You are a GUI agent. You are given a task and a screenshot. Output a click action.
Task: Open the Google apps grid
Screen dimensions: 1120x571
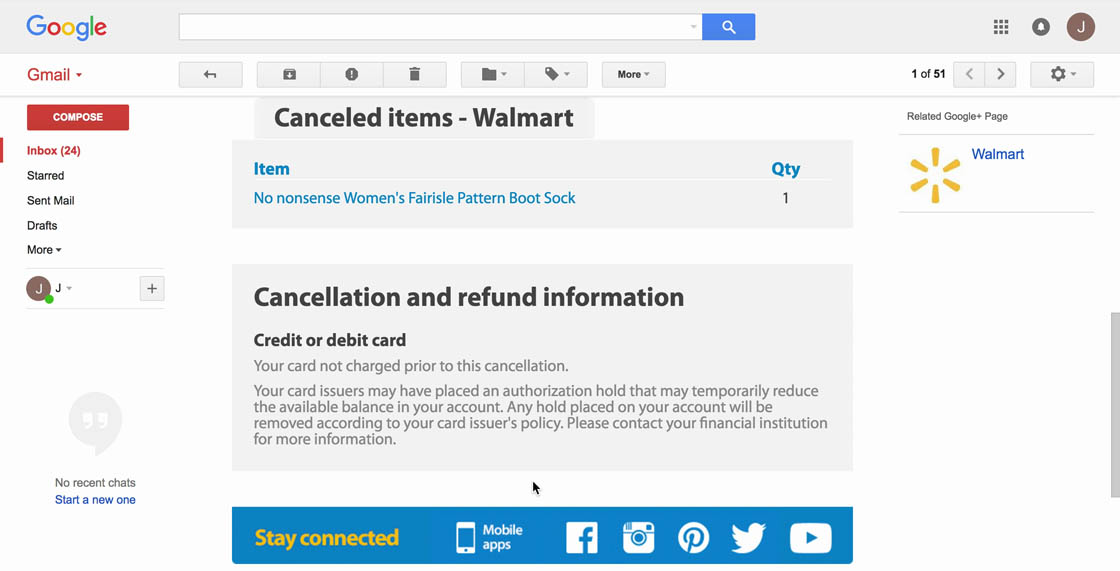pos(1001,27)
